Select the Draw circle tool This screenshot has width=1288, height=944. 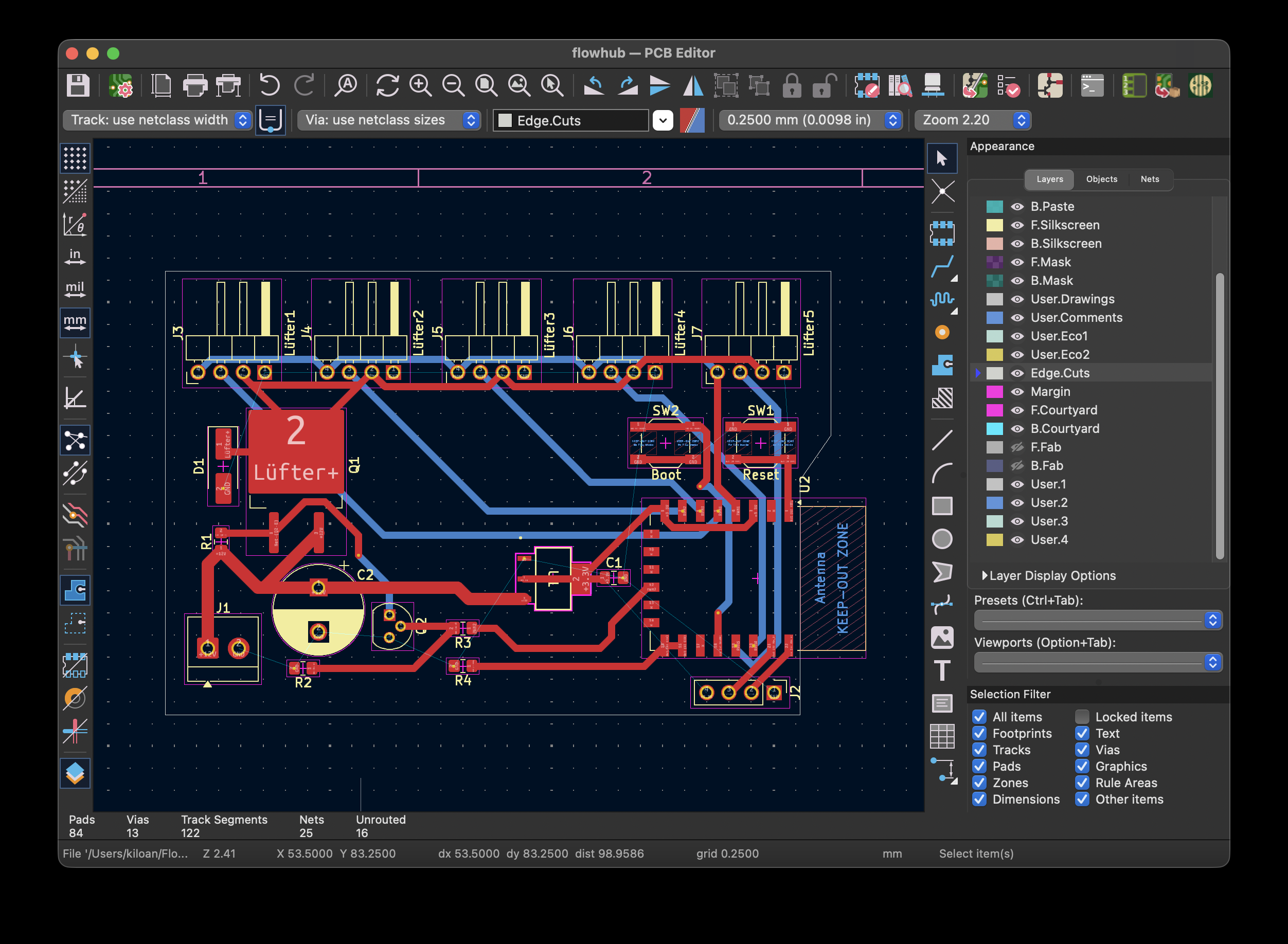(941, 539)
